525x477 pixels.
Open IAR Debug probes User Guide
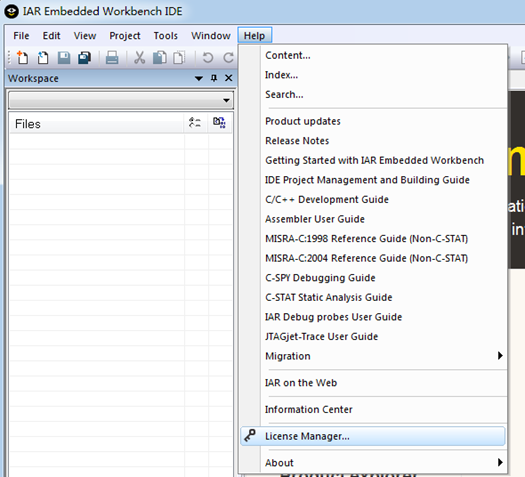point(373,317)
